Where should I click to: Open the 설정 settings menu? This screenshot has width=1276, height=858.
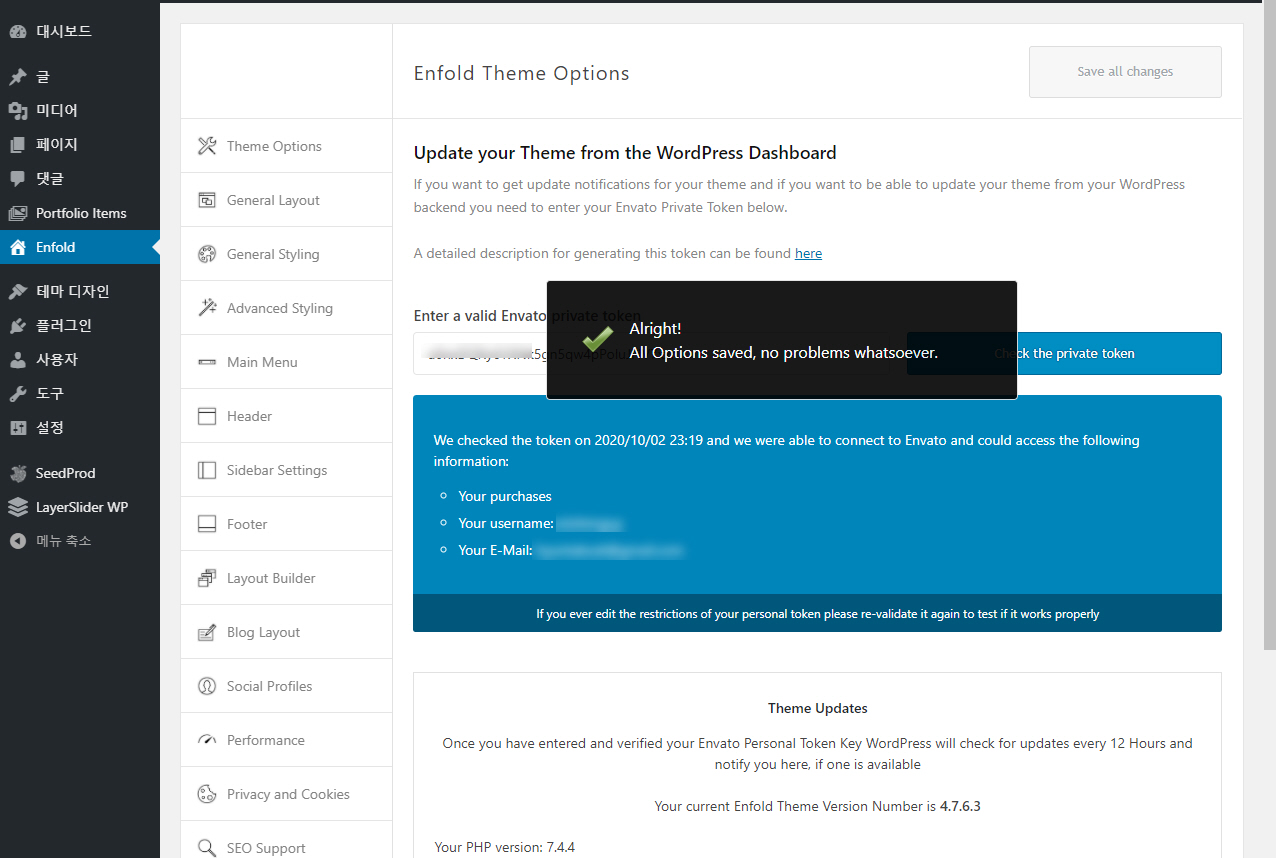click(80, 428)
